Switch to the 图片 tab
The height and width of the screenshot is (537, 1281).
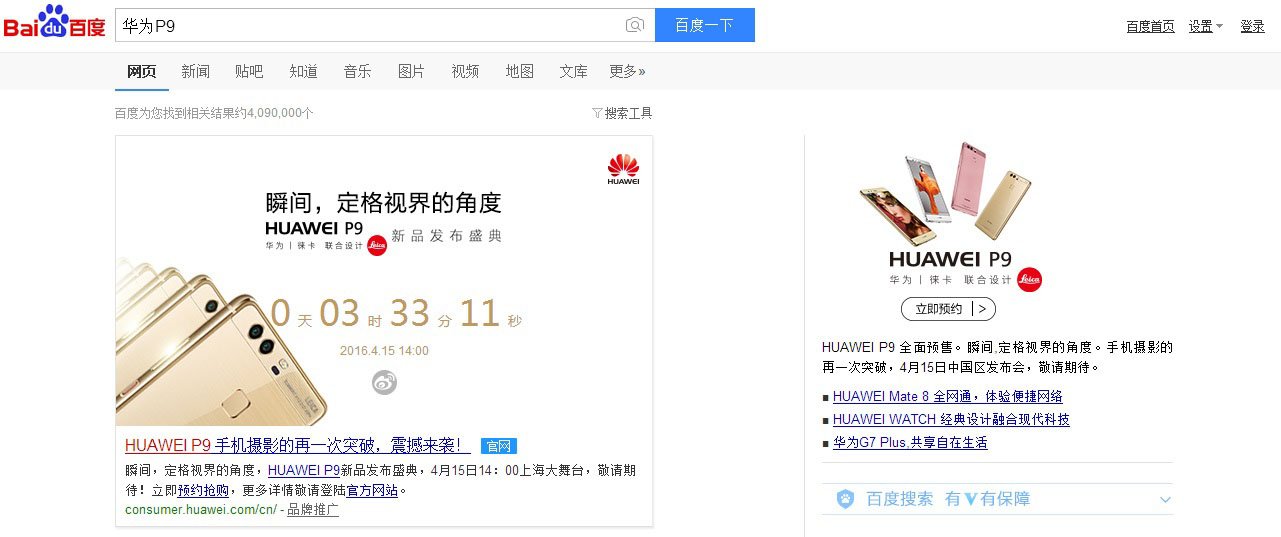(411, 71)
